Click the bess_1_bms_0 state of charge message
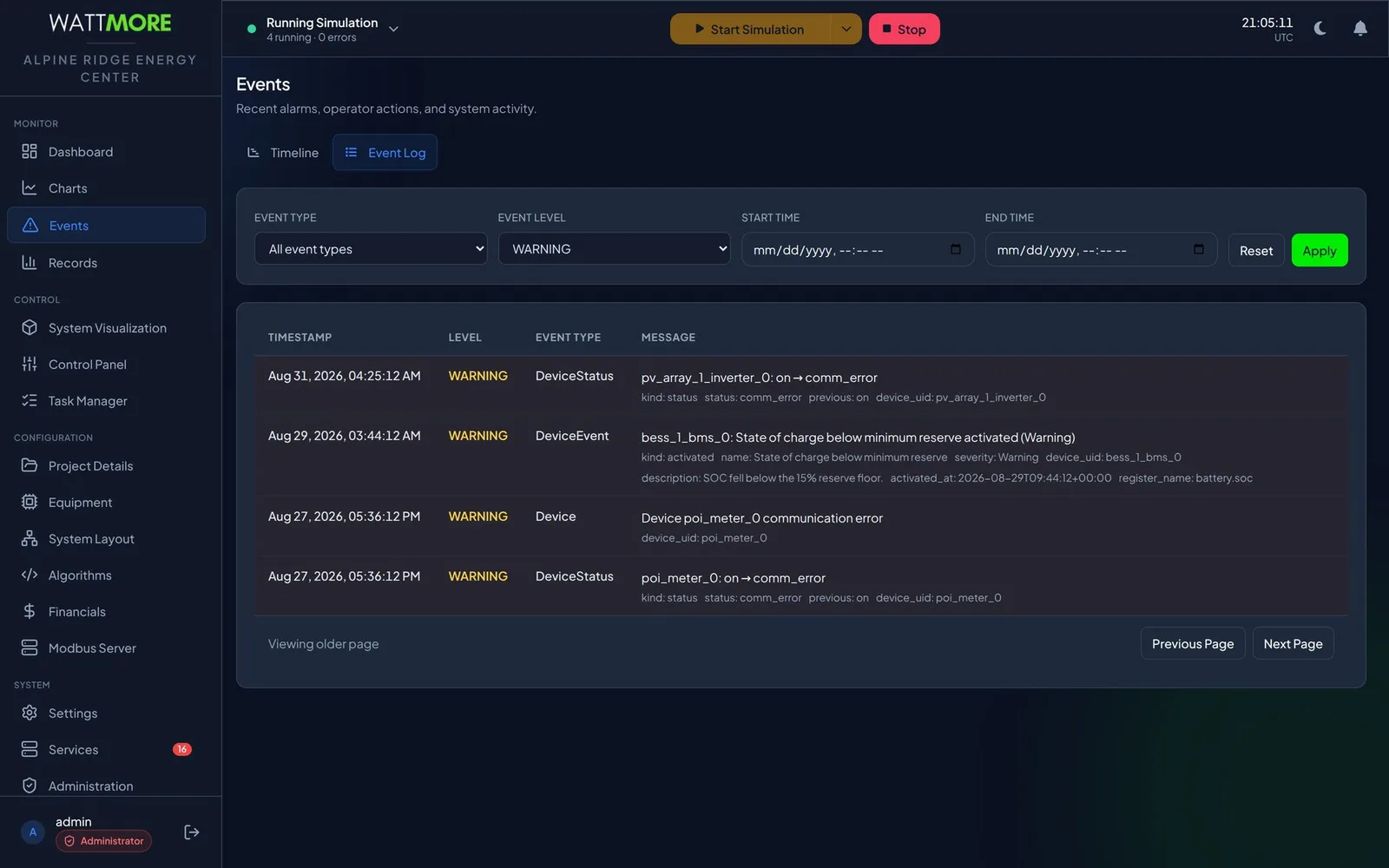 [858, 437]
